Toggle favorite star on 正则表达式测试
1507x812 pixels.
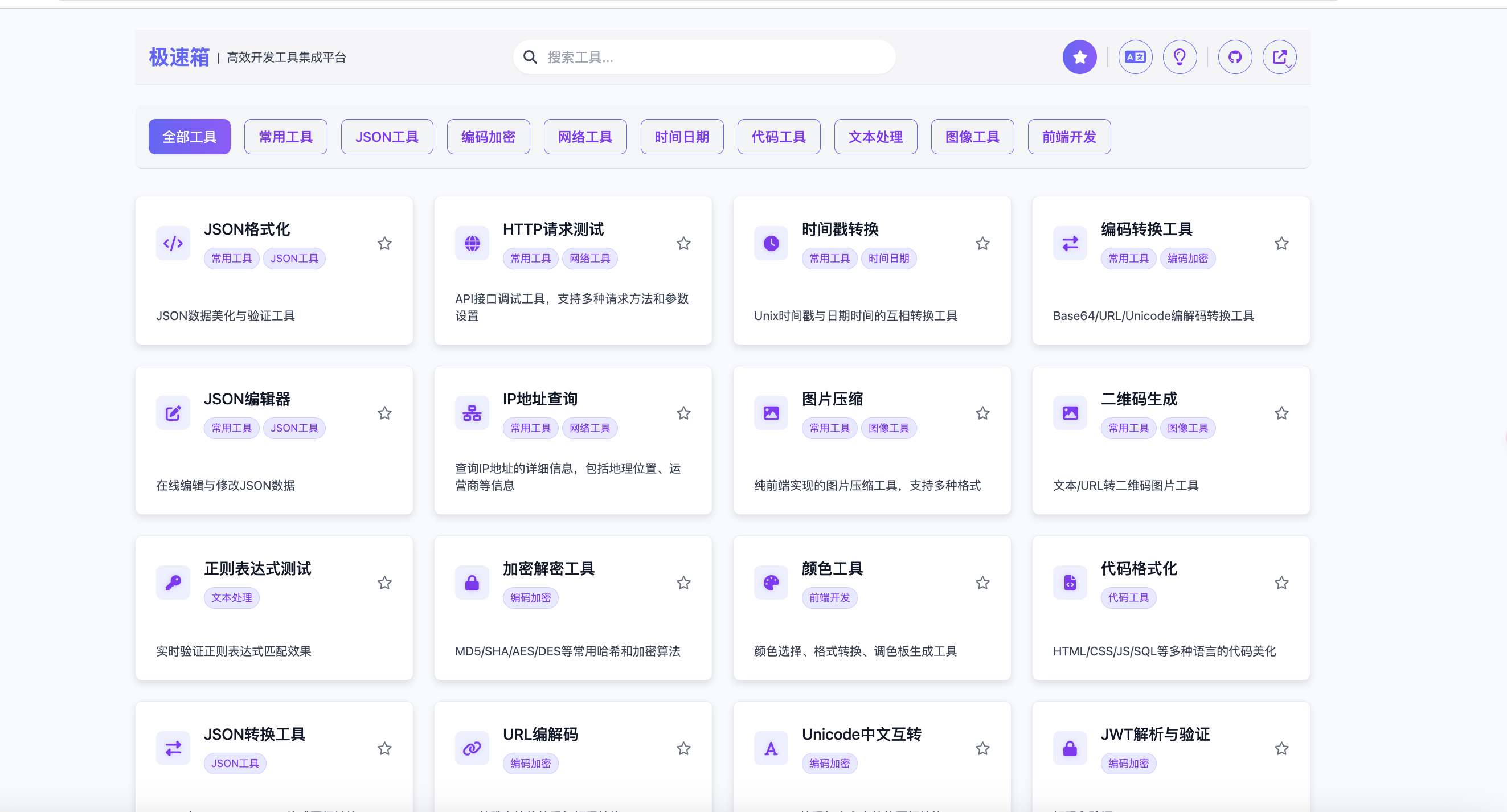point(384,583)
